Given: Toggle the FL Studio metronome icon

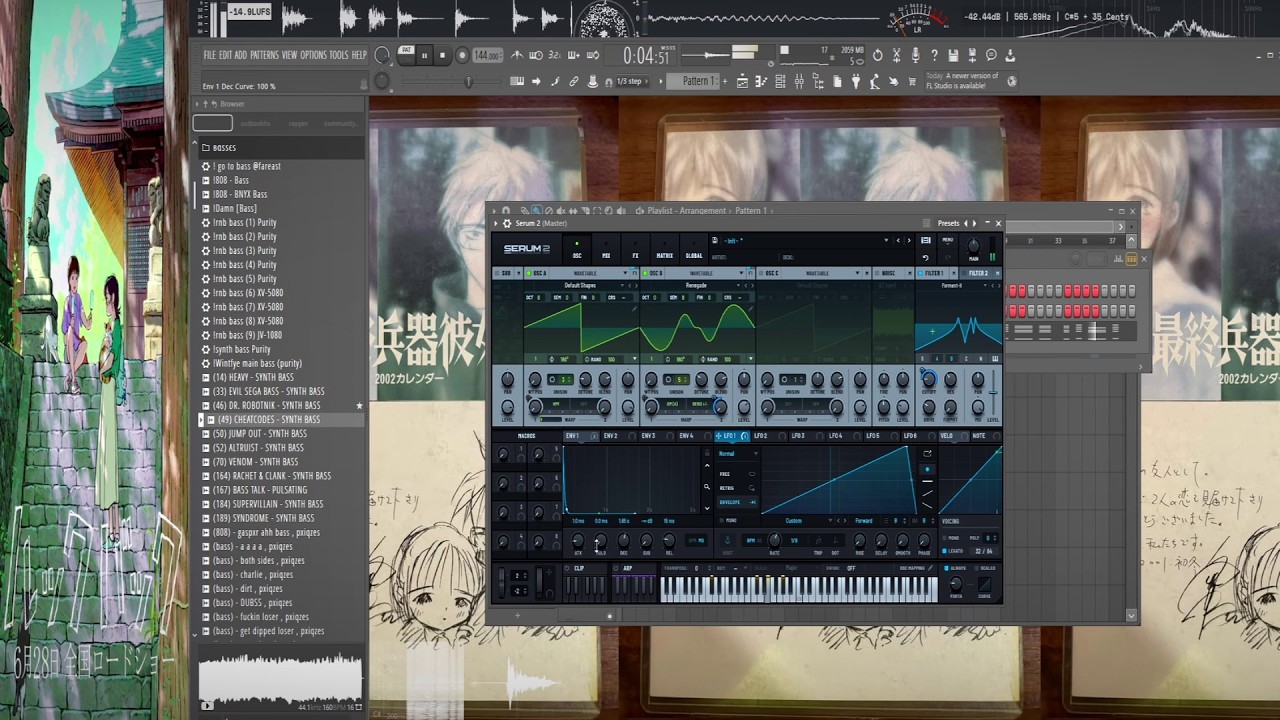Looking at the screenshot, I should coord(517,55).
